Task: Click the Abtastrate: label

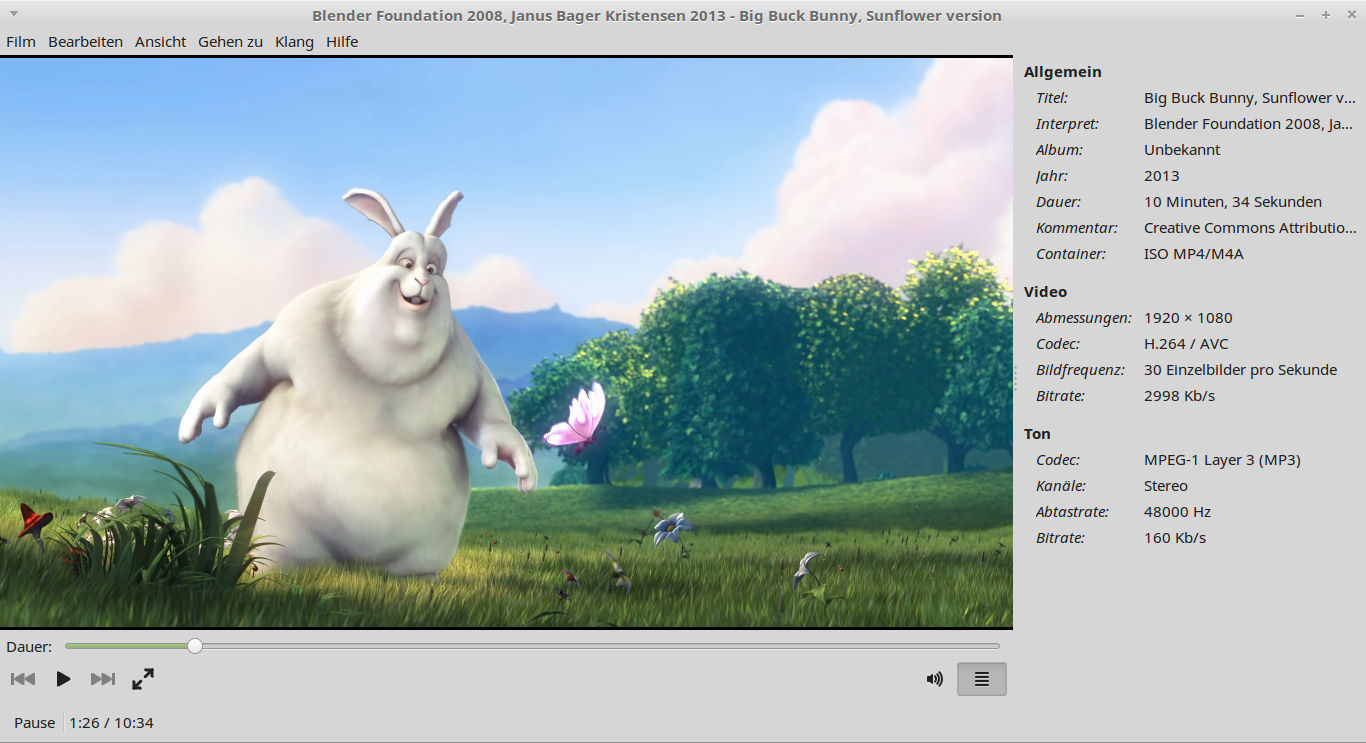Action: point(1072,512)
